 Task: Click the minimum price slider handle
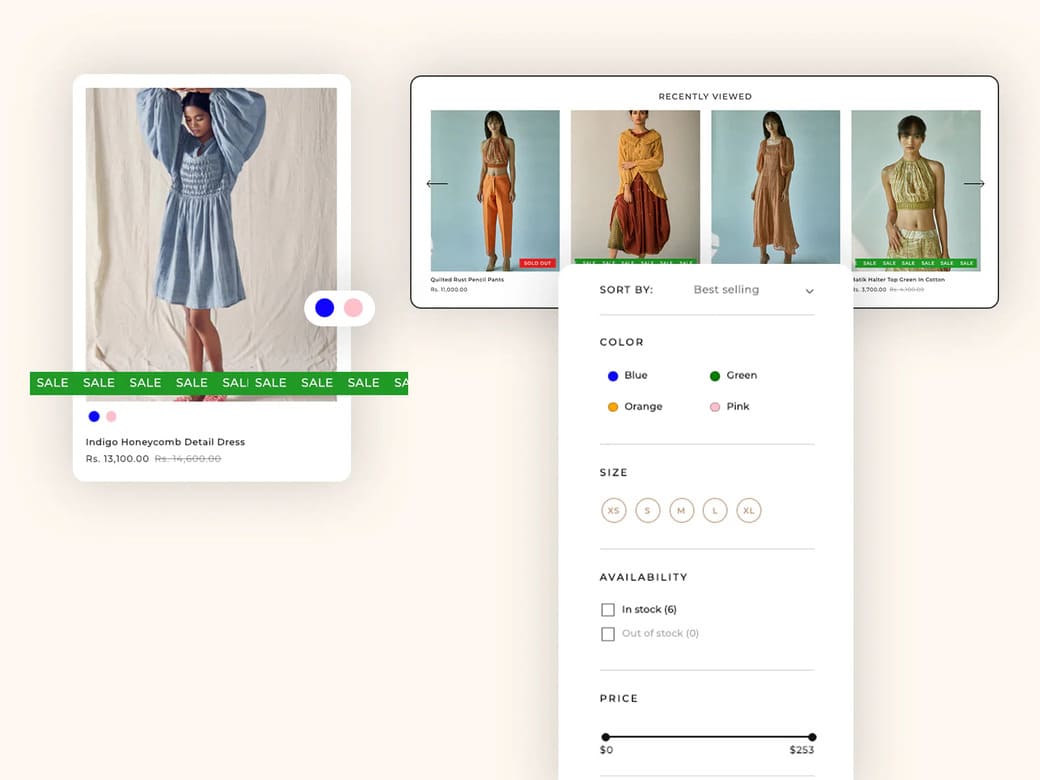pyautogui.click(x=606, y=737)
